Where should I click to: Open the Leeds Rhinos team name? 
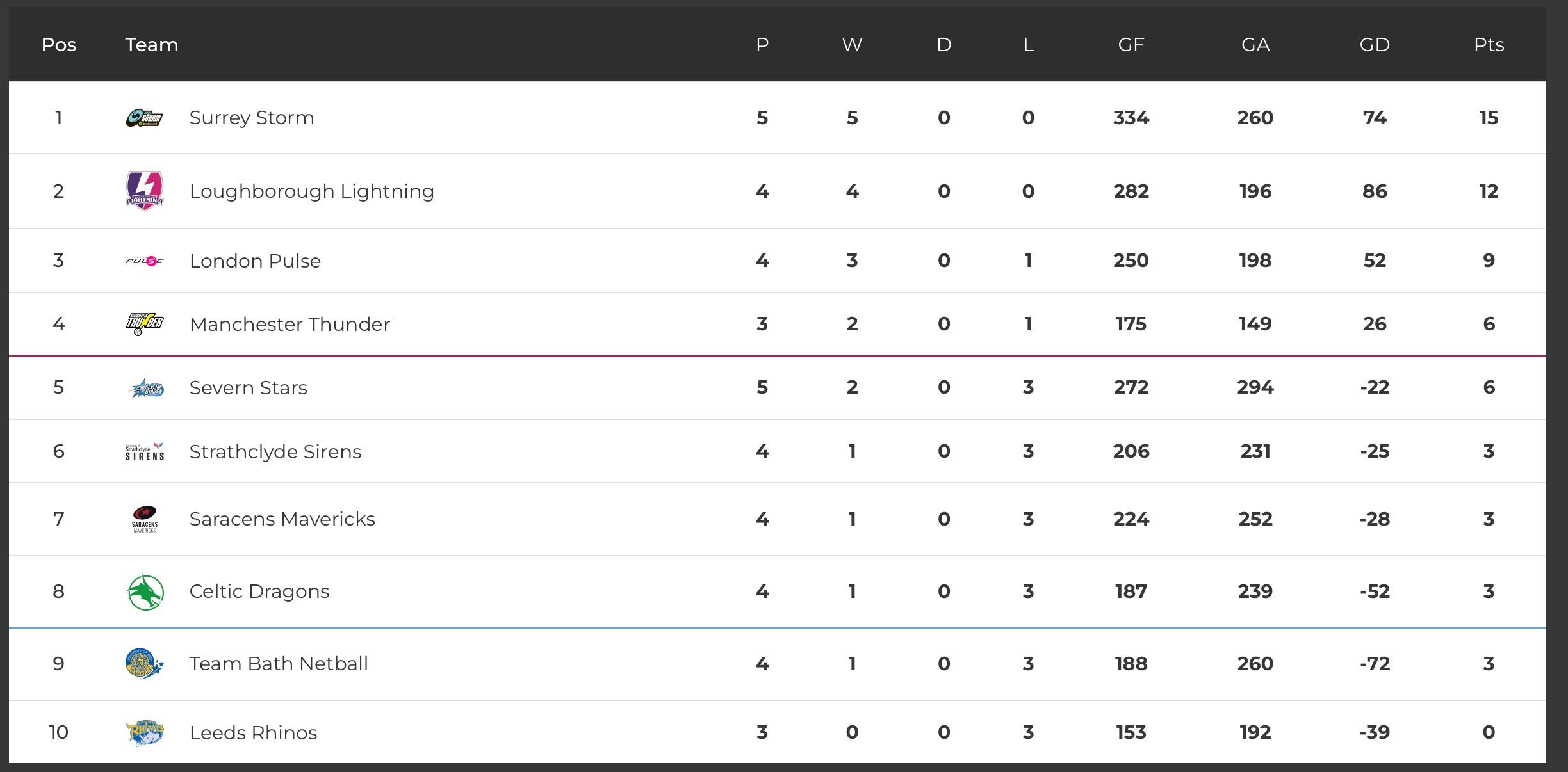pos(253,733)
